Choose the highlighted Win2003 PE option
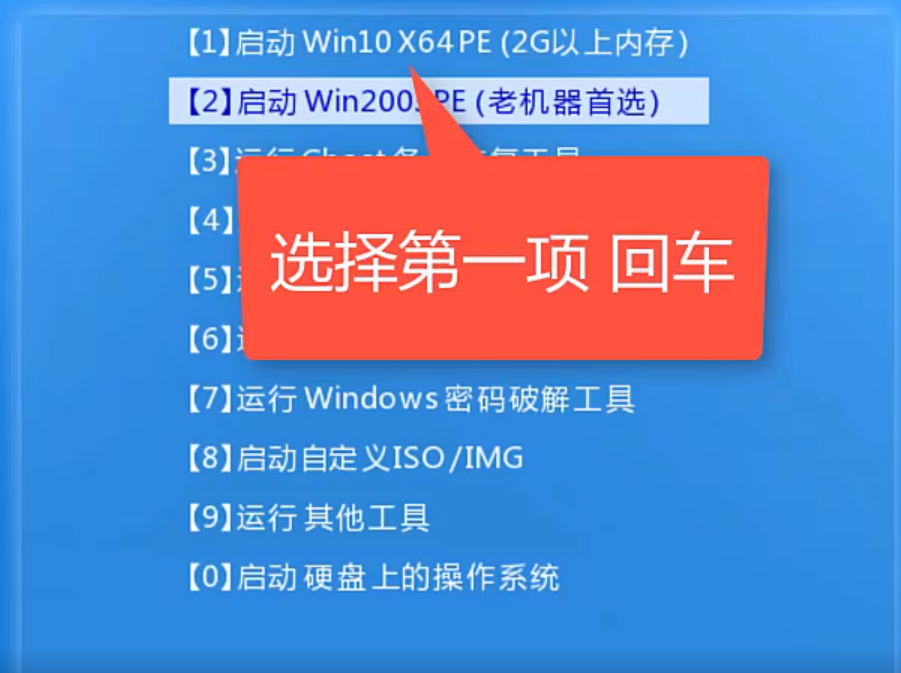Viewport: 901px width, 673px height. [x=438, y=101]
